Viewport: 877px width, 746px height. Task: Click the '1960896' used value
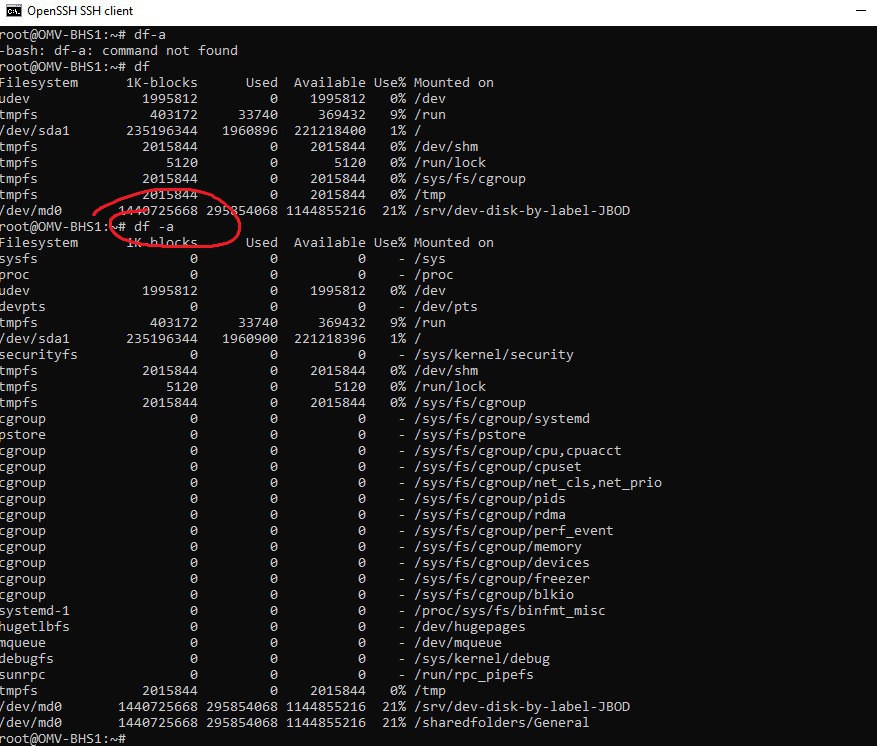tap(250, 131)
